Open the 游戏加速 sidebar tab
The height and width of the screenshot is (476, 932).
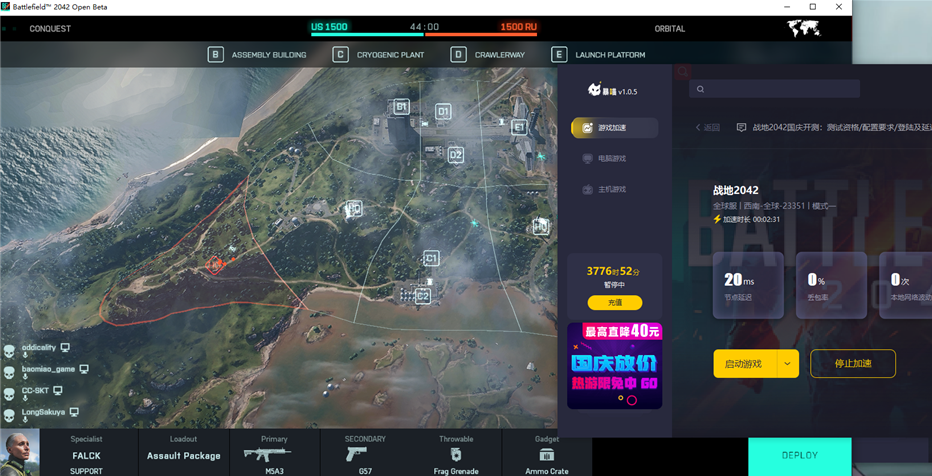click(x=615, y=128)
